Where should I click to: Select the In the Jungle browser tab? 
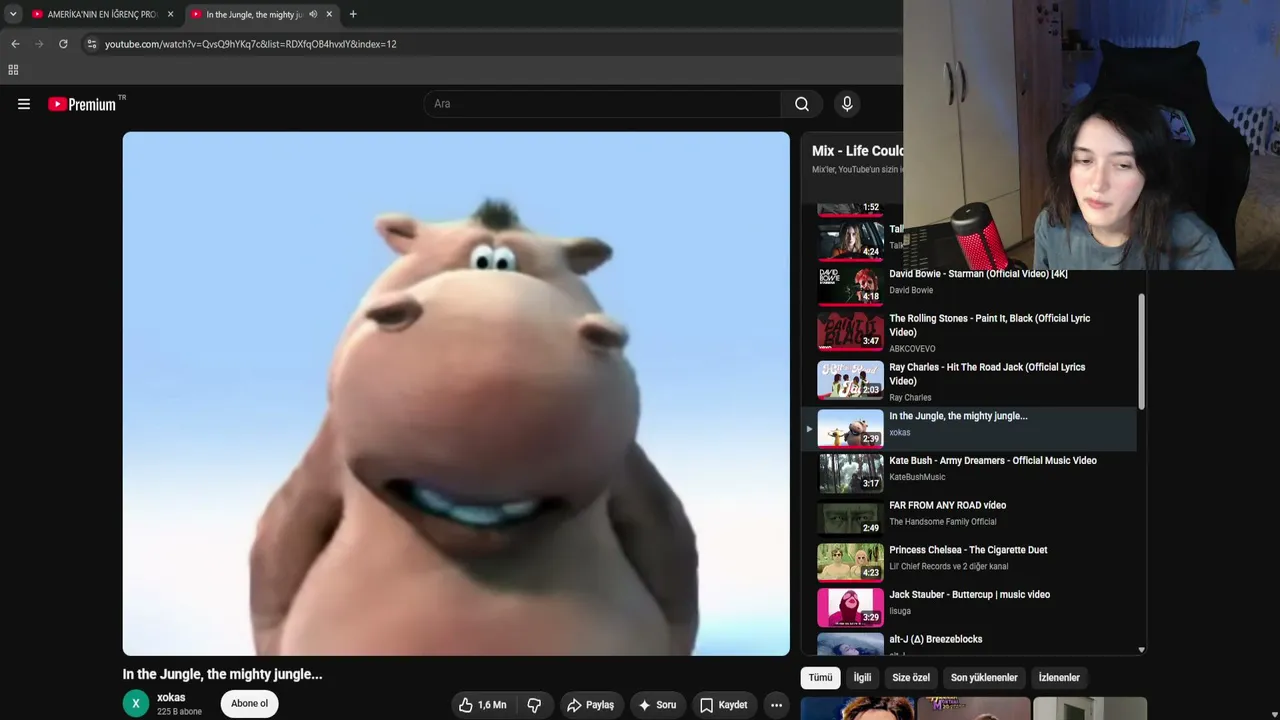click(263, 14)
